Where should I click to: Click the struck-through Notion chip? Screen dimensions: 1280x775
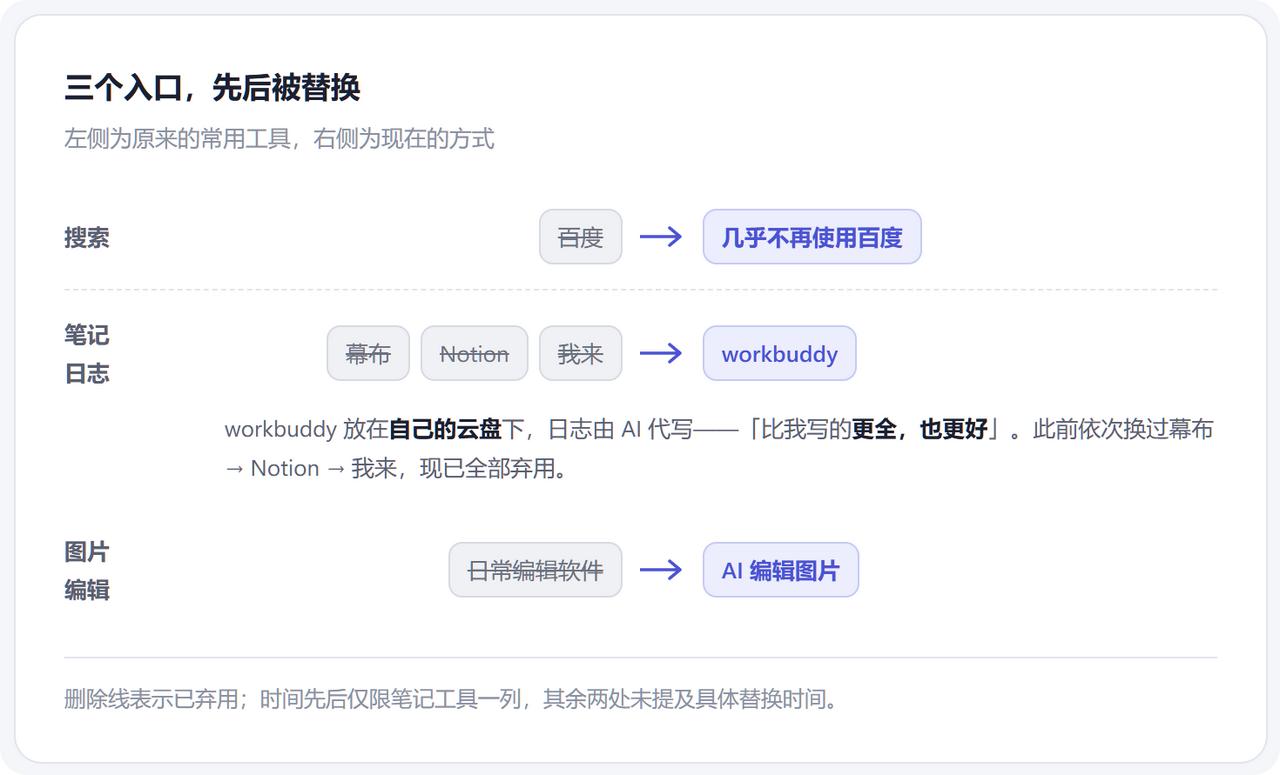[474, 353]
